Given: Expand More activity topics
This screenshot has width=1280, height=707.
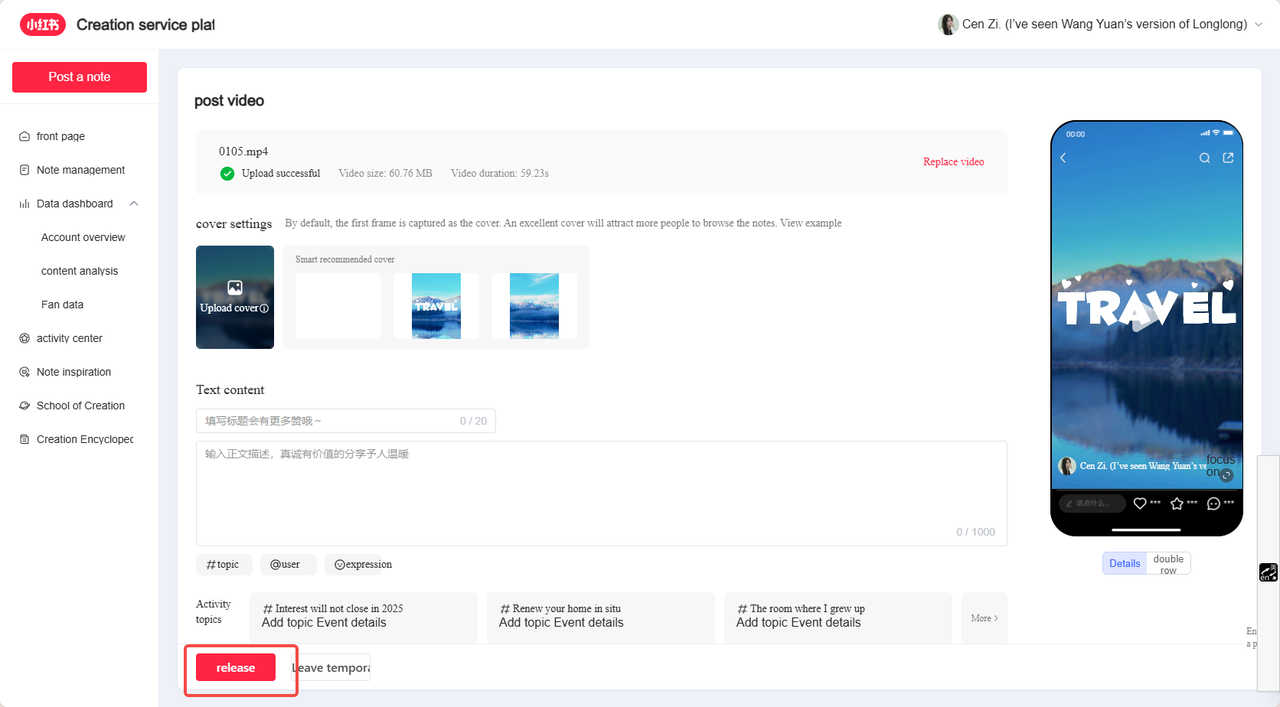Looking at the screenshot, I should pyautogui.click(x=984, y=618).
